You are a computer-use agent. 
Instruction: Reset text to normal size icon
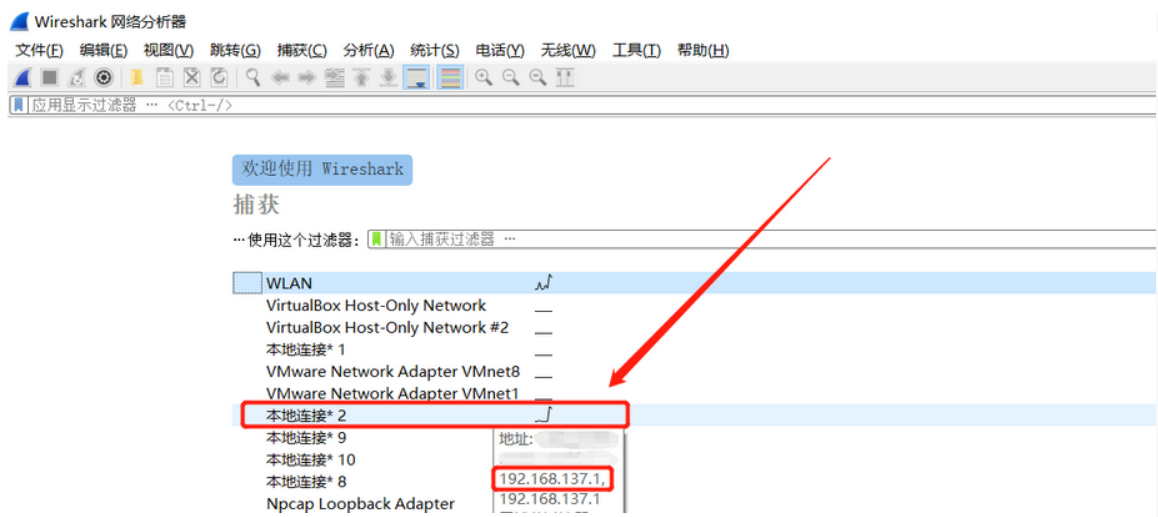(x=538, y=77)
